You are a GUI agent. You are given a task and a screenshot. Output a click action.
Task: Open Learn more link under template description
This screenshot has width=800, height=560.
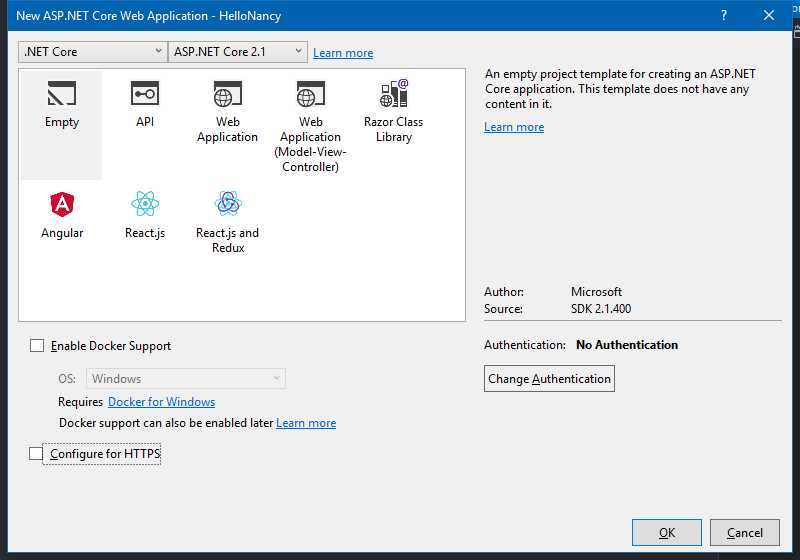coord(514,126)
